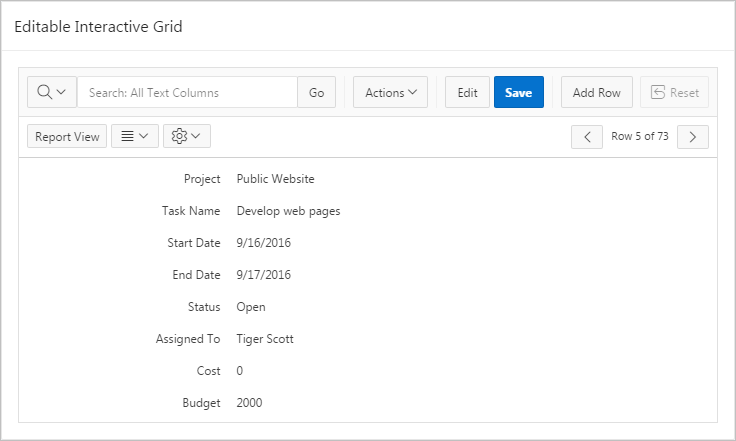
Task: Switch to Report View
Action: (67, 136)
